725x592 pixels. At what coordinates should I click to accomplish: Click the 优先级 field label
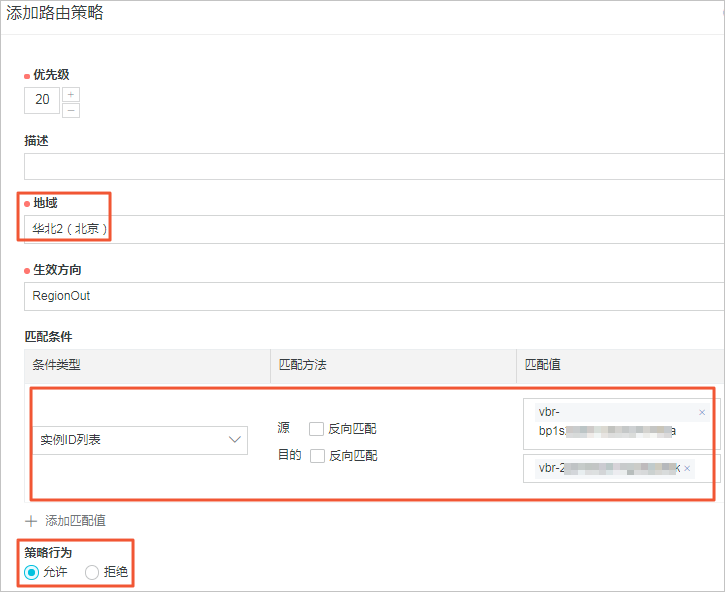tap(51, 74)
